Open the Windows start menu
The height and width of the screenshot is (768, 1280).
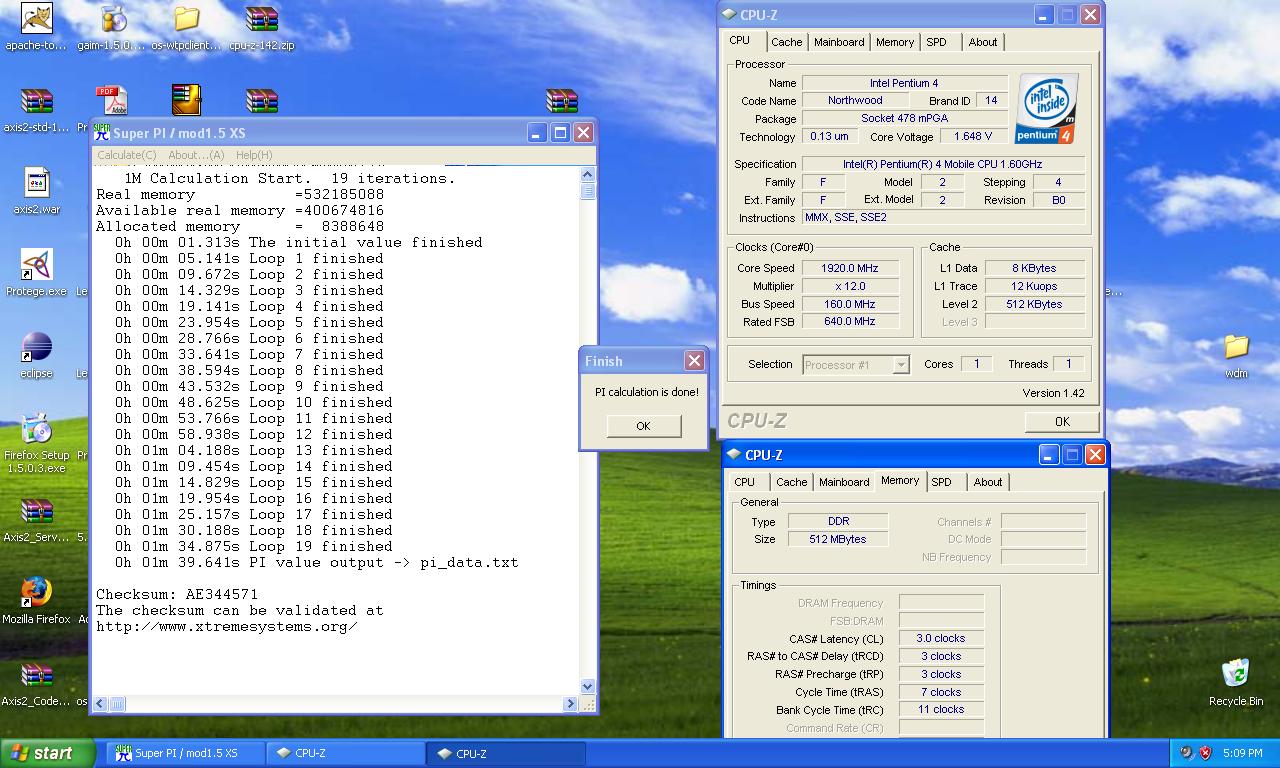(47, 753)
